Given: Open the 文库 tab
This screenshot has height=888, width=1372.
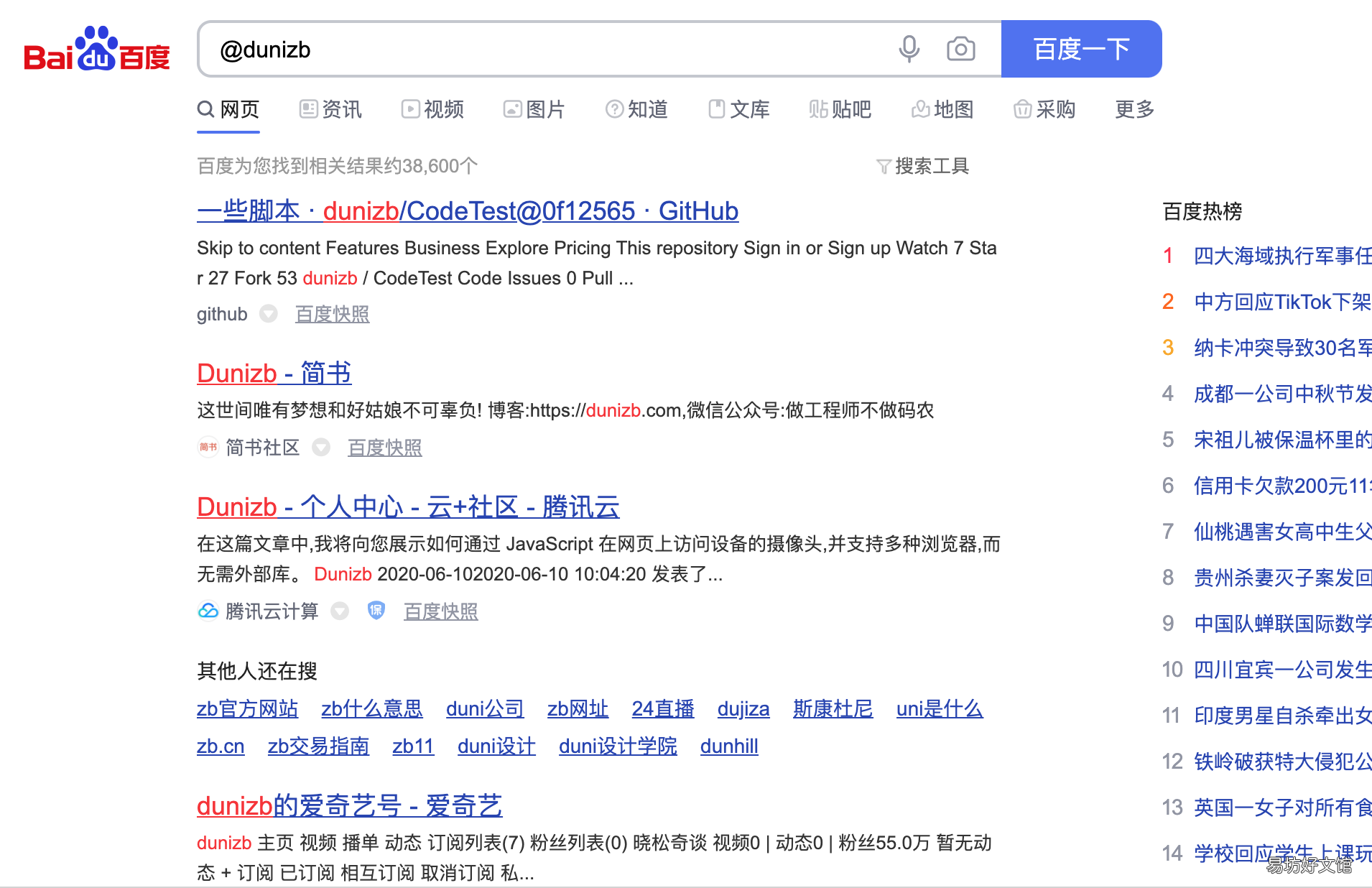Looking at the screenshot, I should (738, 109).
